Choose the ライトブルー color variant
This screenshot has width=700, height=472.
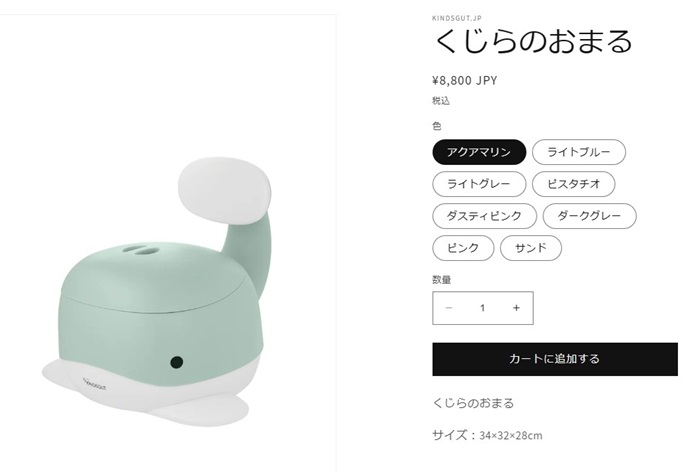point(579,152)
